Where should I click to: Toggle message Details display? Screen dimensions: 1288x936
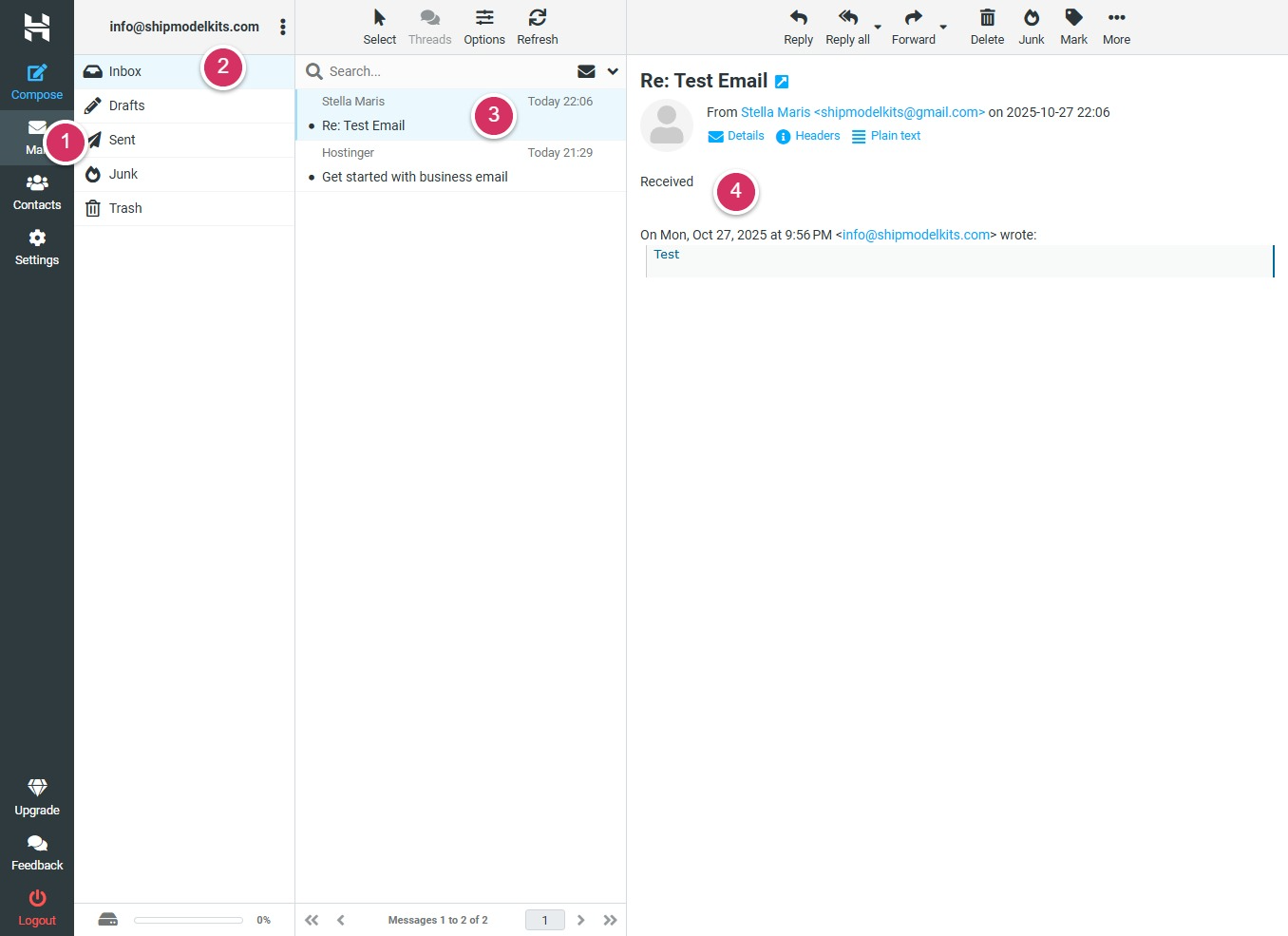736,136
